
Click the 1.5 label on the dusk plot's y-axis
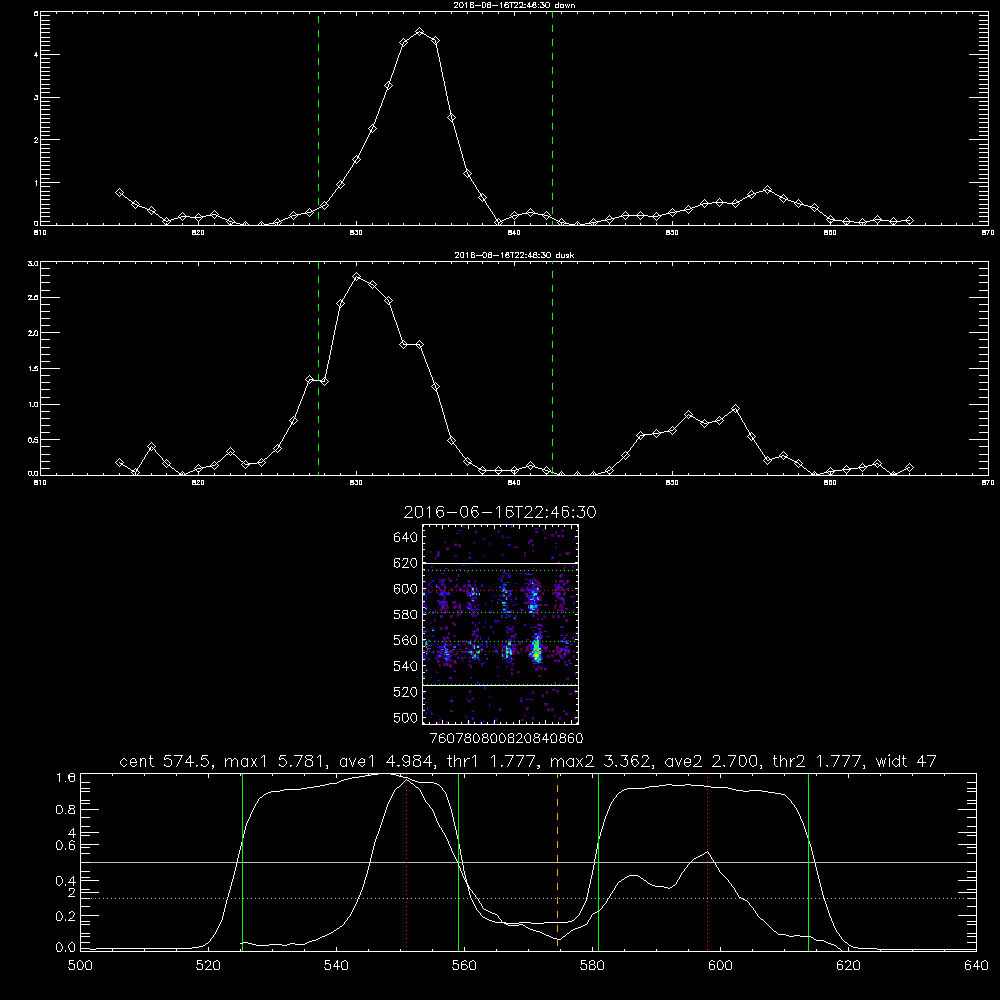(34, 369)
